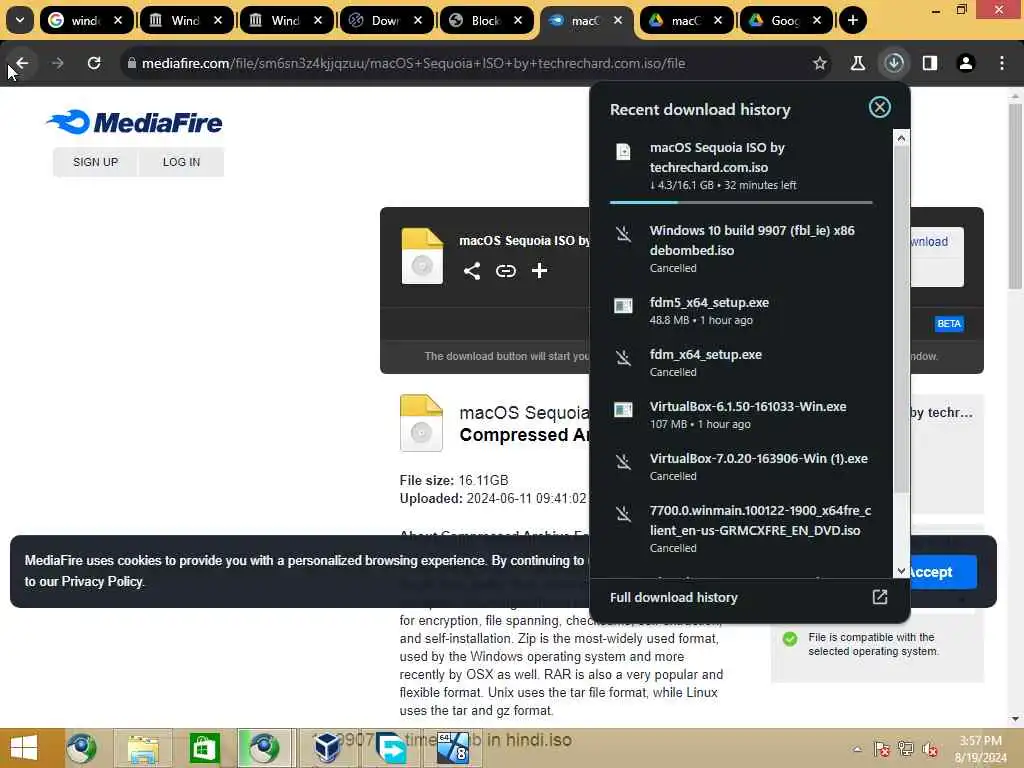Click the VirtualBox-6.1.50 file icon
Viewport: 1024px width, 768px height.
pos(624,409)
